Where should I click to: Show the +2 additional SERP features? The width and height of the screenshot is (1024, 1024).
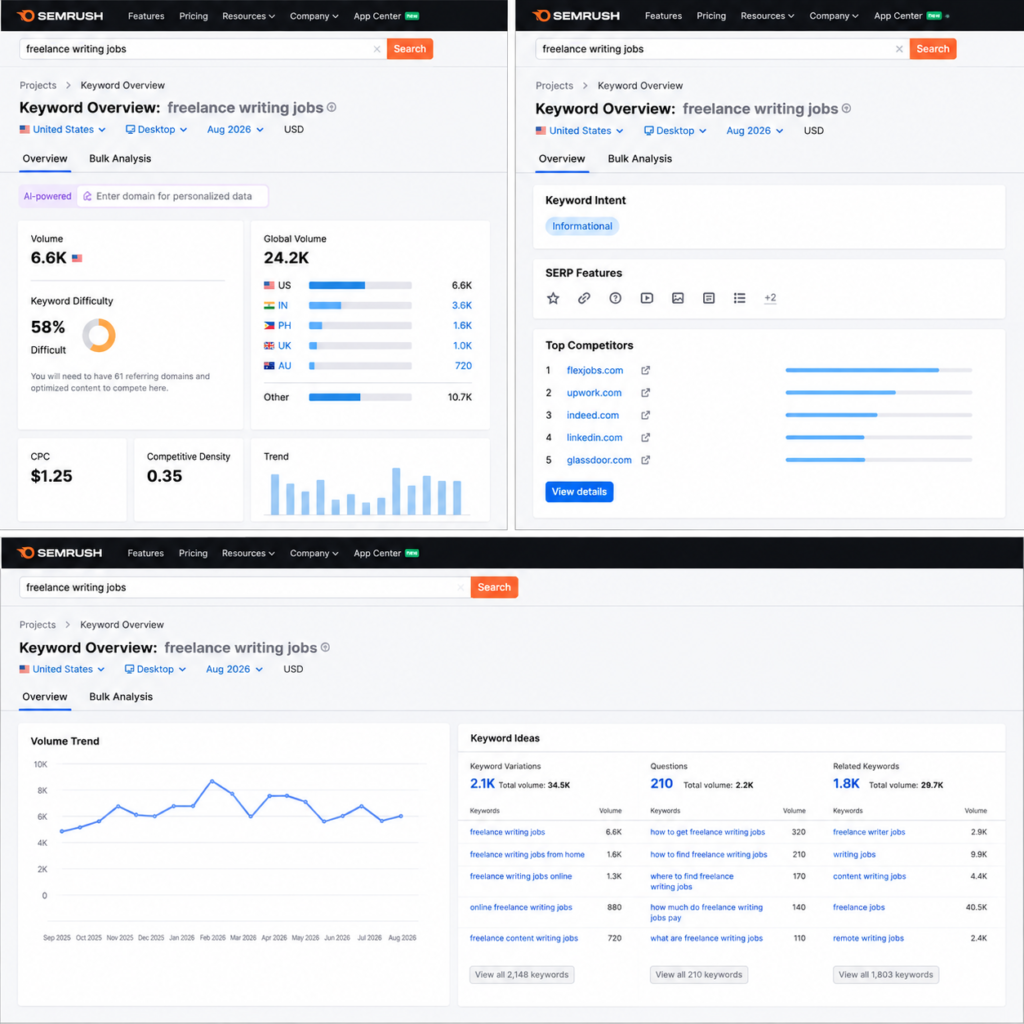tap(771, 298)
